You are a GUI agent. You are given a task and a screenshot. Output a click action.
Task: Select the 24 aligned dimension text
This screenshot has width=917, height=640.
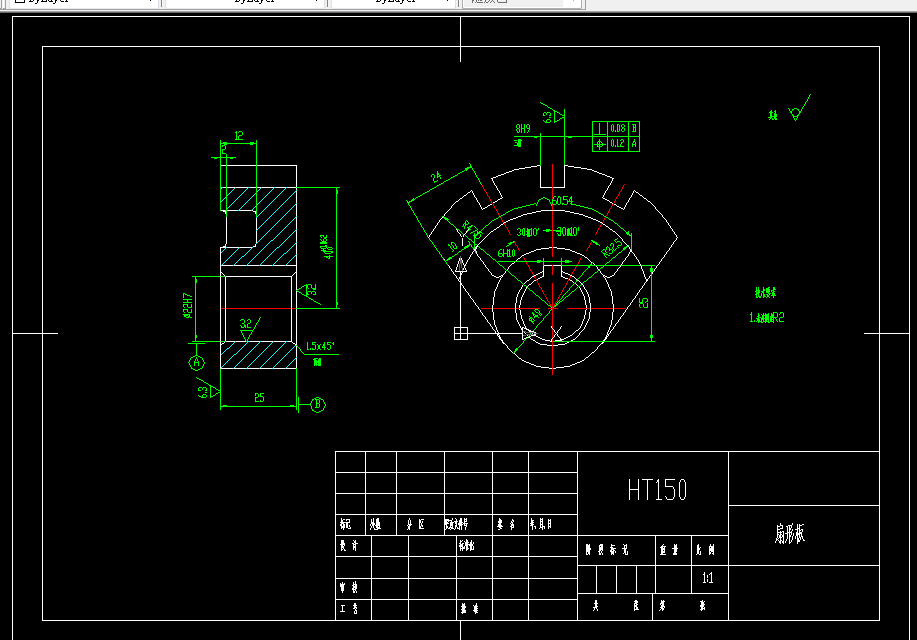point(436,177)
